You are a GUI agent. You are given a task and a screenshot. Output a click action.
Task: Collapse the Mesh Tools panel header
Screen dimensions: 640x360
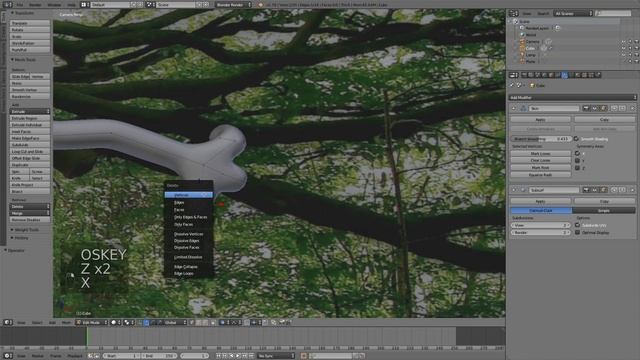point(24,60)
